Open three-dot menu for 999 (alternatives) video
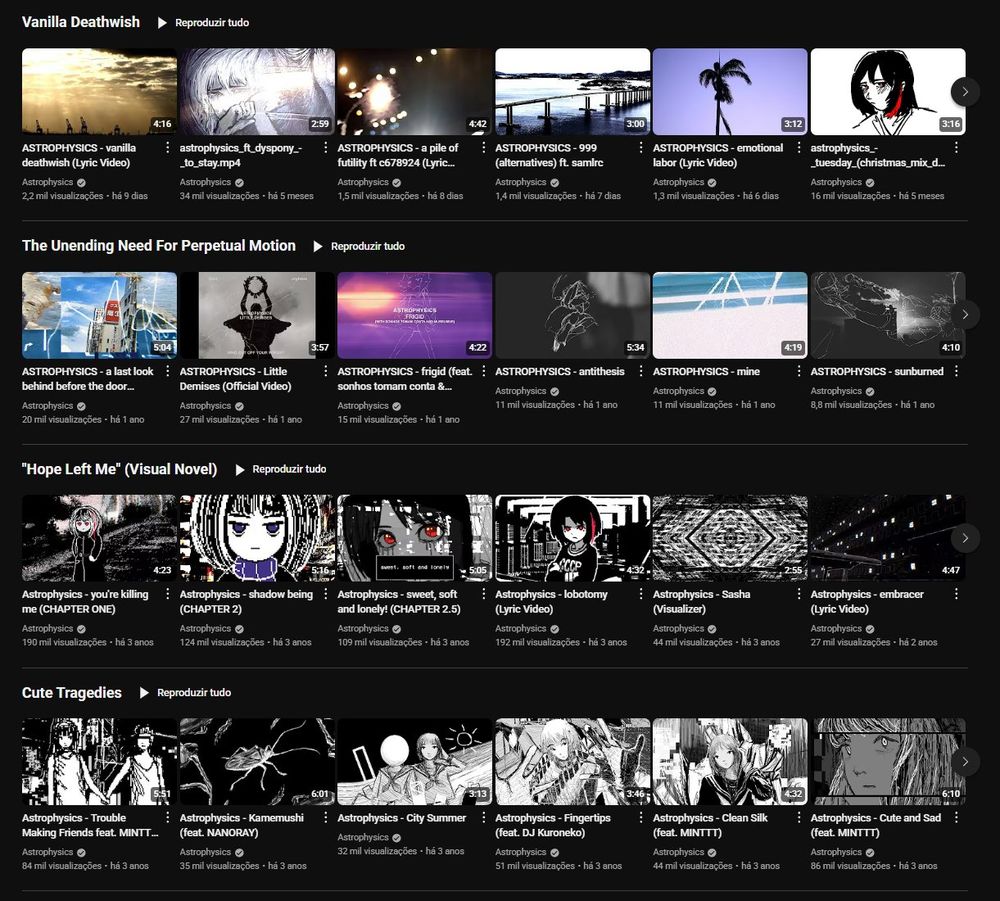Screen dimensions: 1000x901 point(641,148)
